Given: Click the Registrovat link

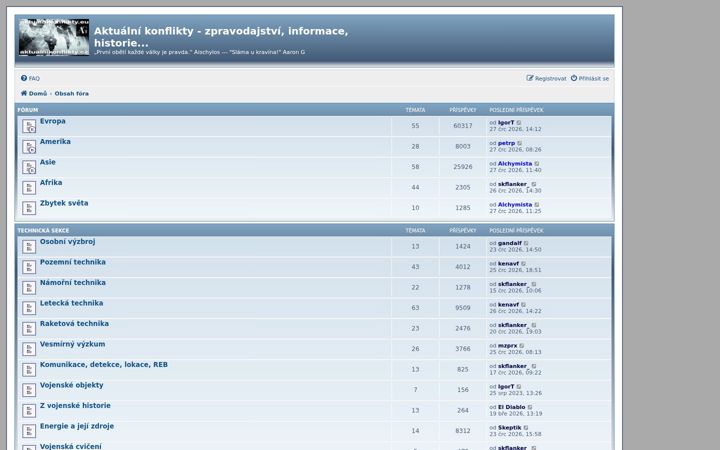Looking at the screenshot, I should (546, 79).
